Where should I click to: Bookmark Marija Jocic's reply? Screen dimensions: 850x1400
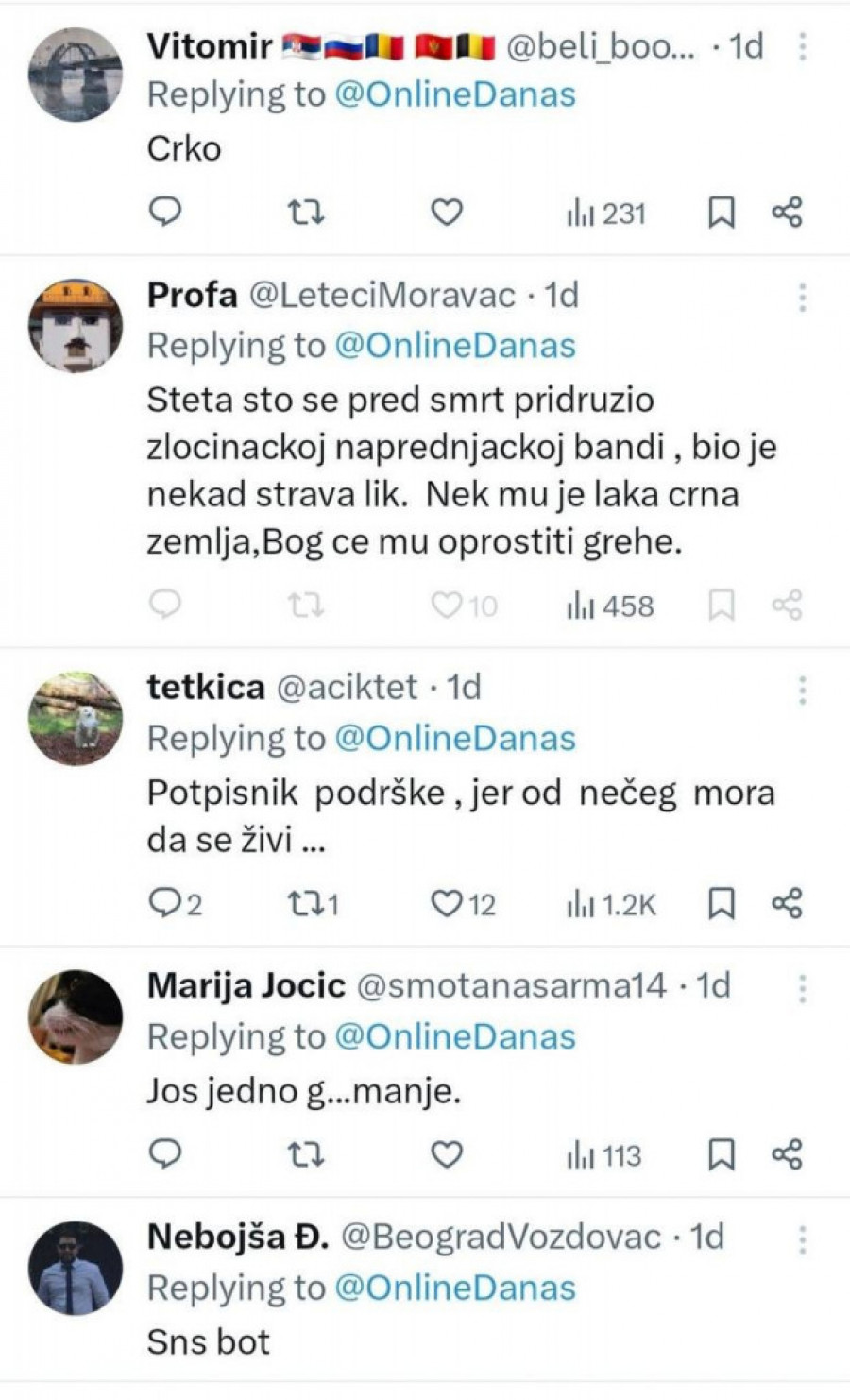tap(722, 1154)
